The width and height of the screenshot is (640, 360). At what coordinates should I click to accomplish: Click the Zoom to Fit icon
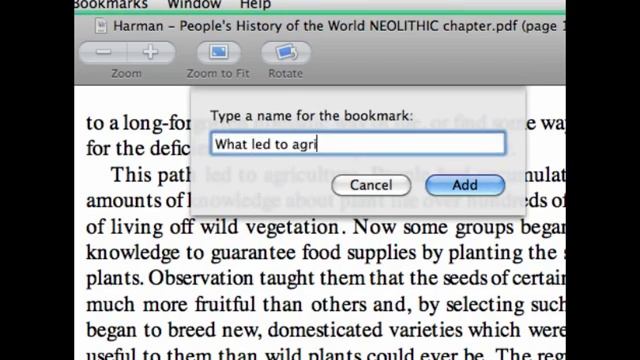[218, 53]
